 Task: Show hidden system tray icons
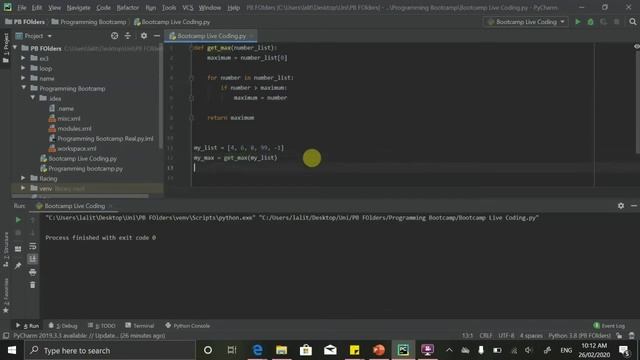[449, 350]
